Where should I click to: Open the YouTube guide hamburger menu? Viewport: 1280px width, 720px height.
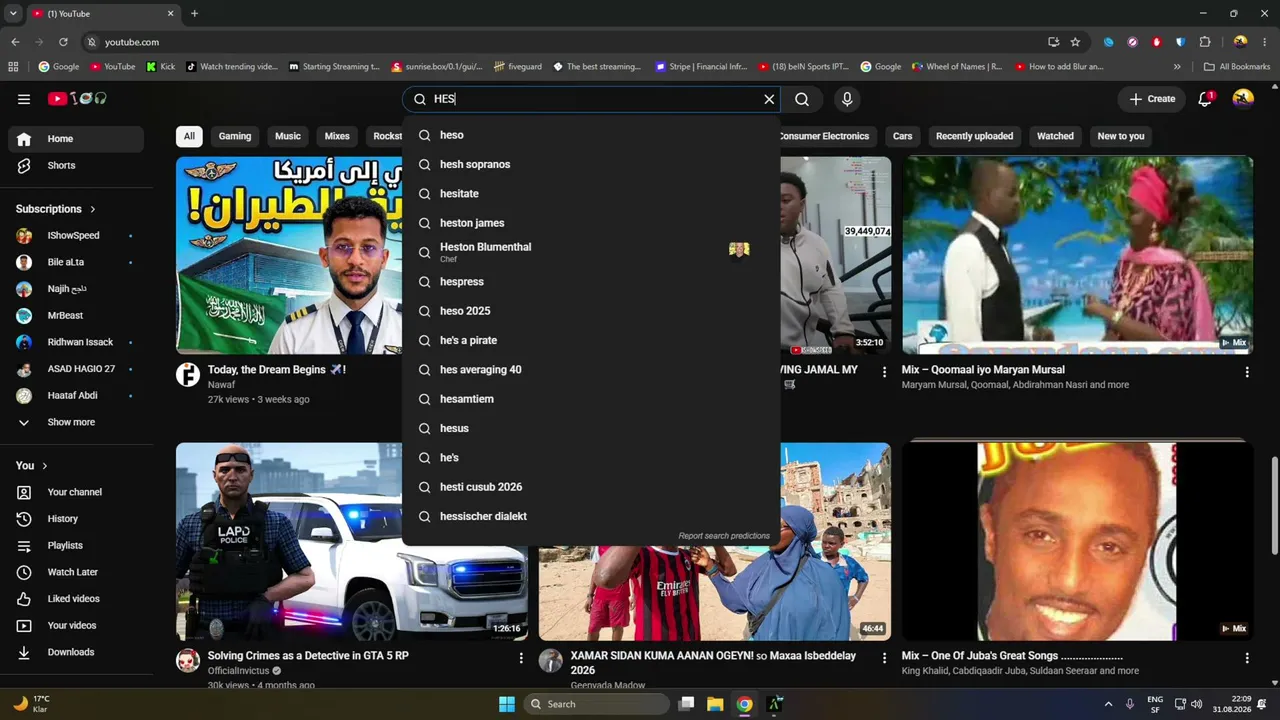coord(24,99)
